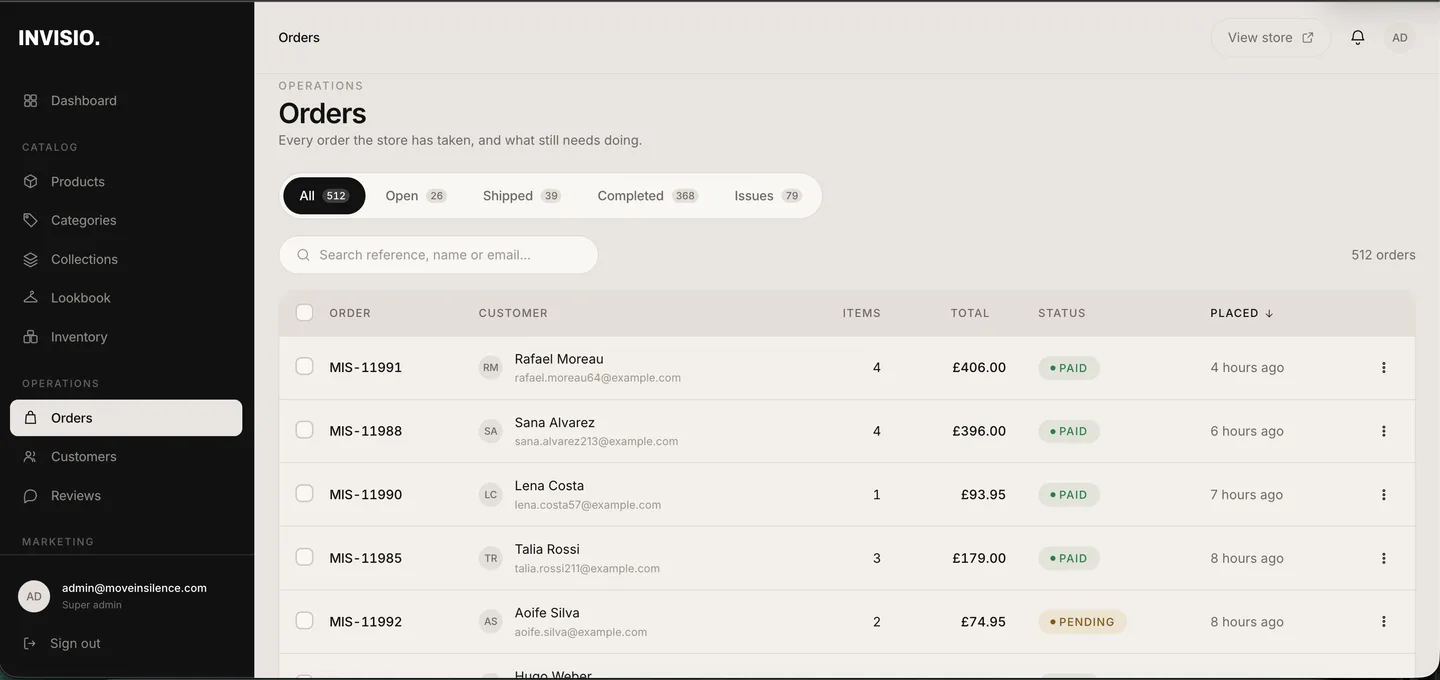The height and width of the screenshot is (680, 1440).
Task: Tick the checkbox for order MIS-11991
Action: (x=304, y=366)
